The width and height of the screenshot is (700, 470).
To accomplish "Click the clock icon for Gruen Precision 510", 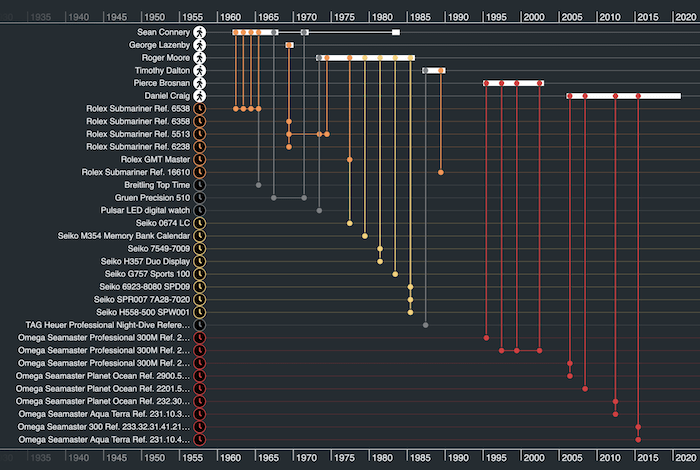I will pos(200,198).
